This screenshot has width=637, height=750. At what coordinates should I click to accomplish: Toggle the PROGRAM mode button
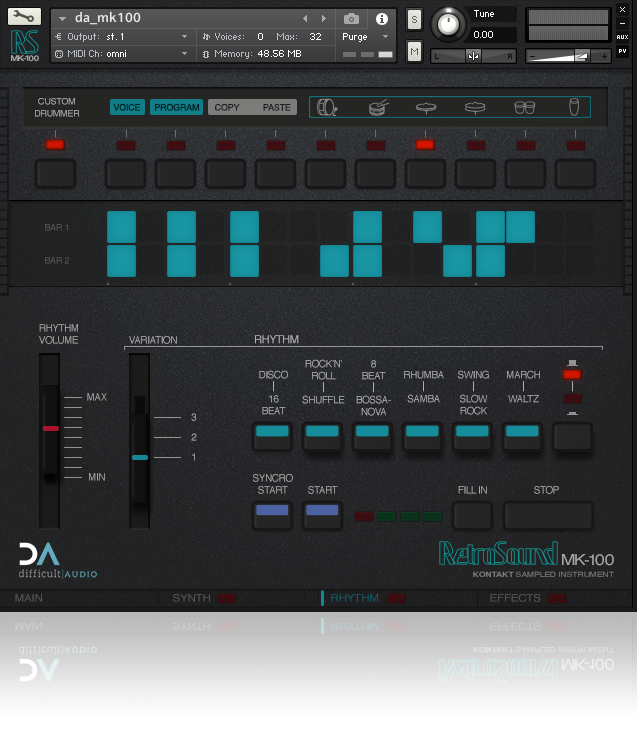[176, 107]
